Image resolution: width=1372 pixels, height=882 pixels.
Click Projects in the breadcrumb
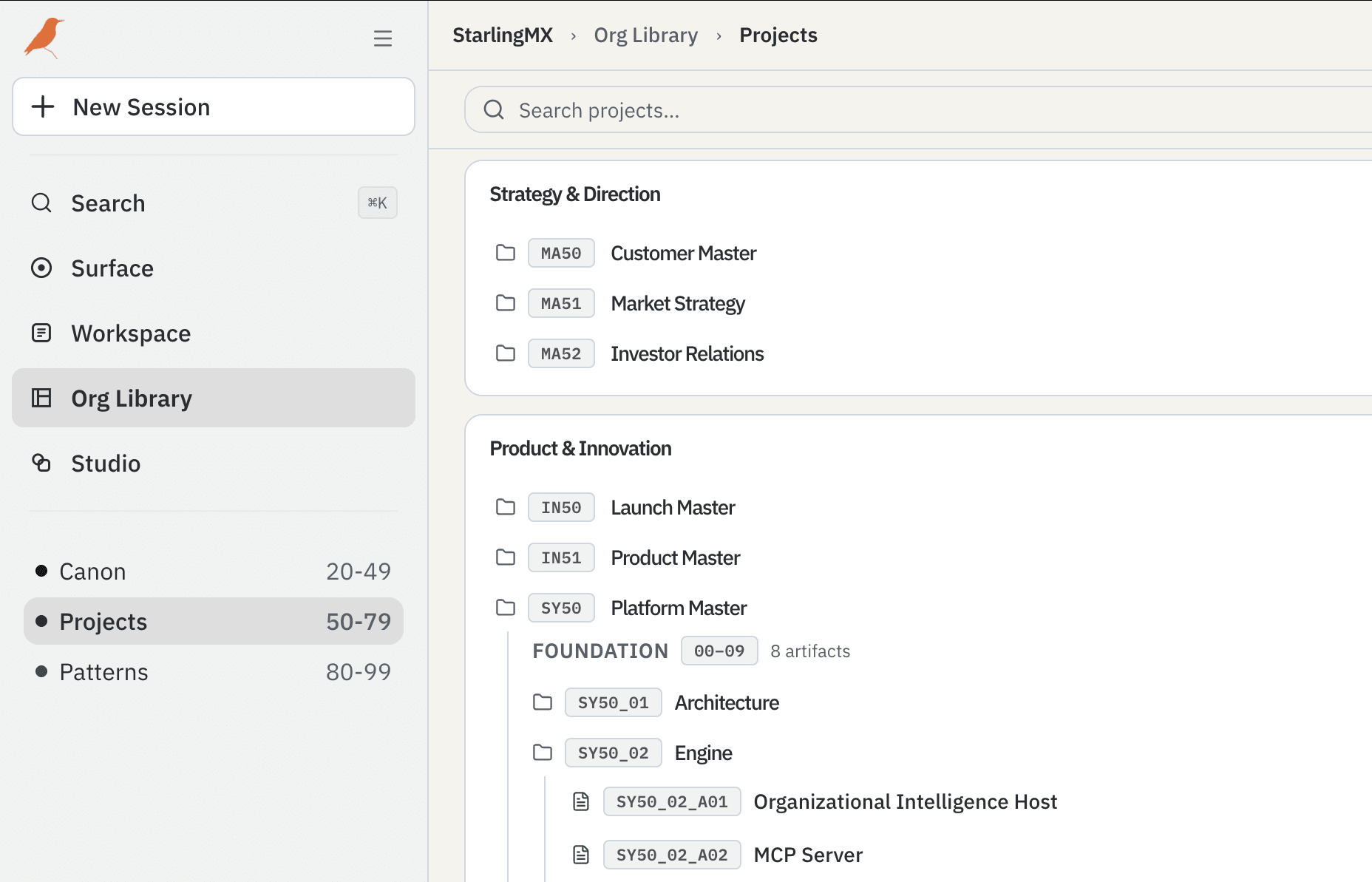778,35
